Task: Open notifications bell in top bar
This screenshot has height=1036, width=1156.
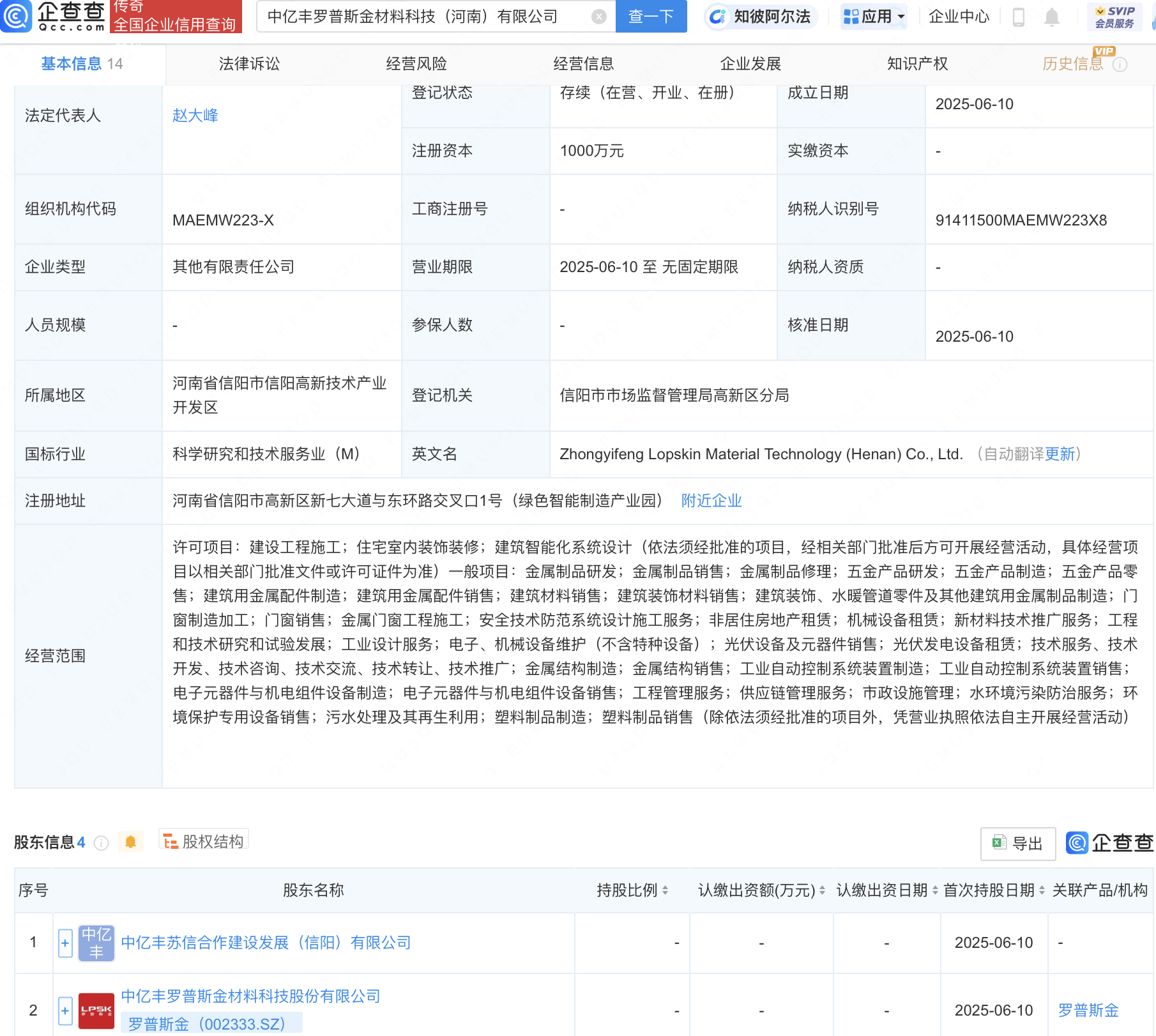Action: (1051, 17)
